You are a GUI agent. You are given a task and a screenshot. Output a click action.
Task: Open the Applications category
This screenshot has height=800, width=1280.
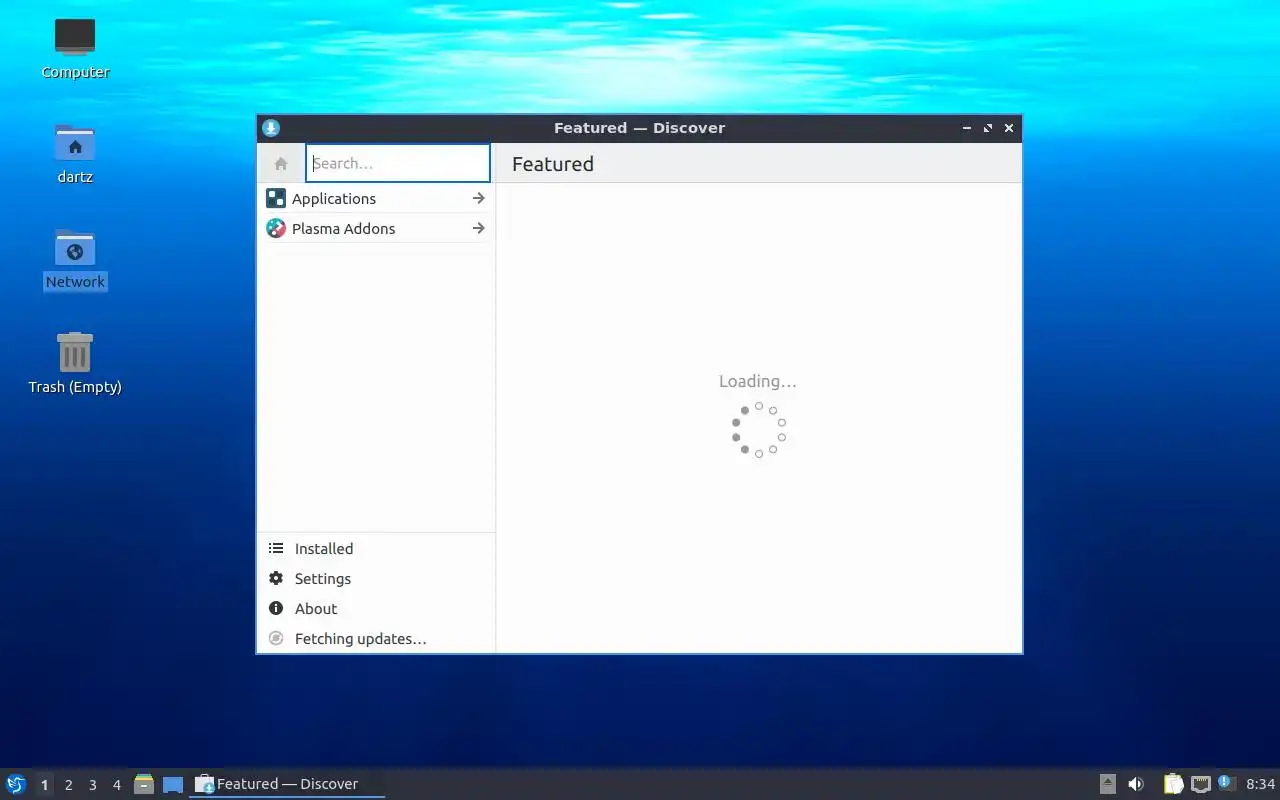pos(376,198)
